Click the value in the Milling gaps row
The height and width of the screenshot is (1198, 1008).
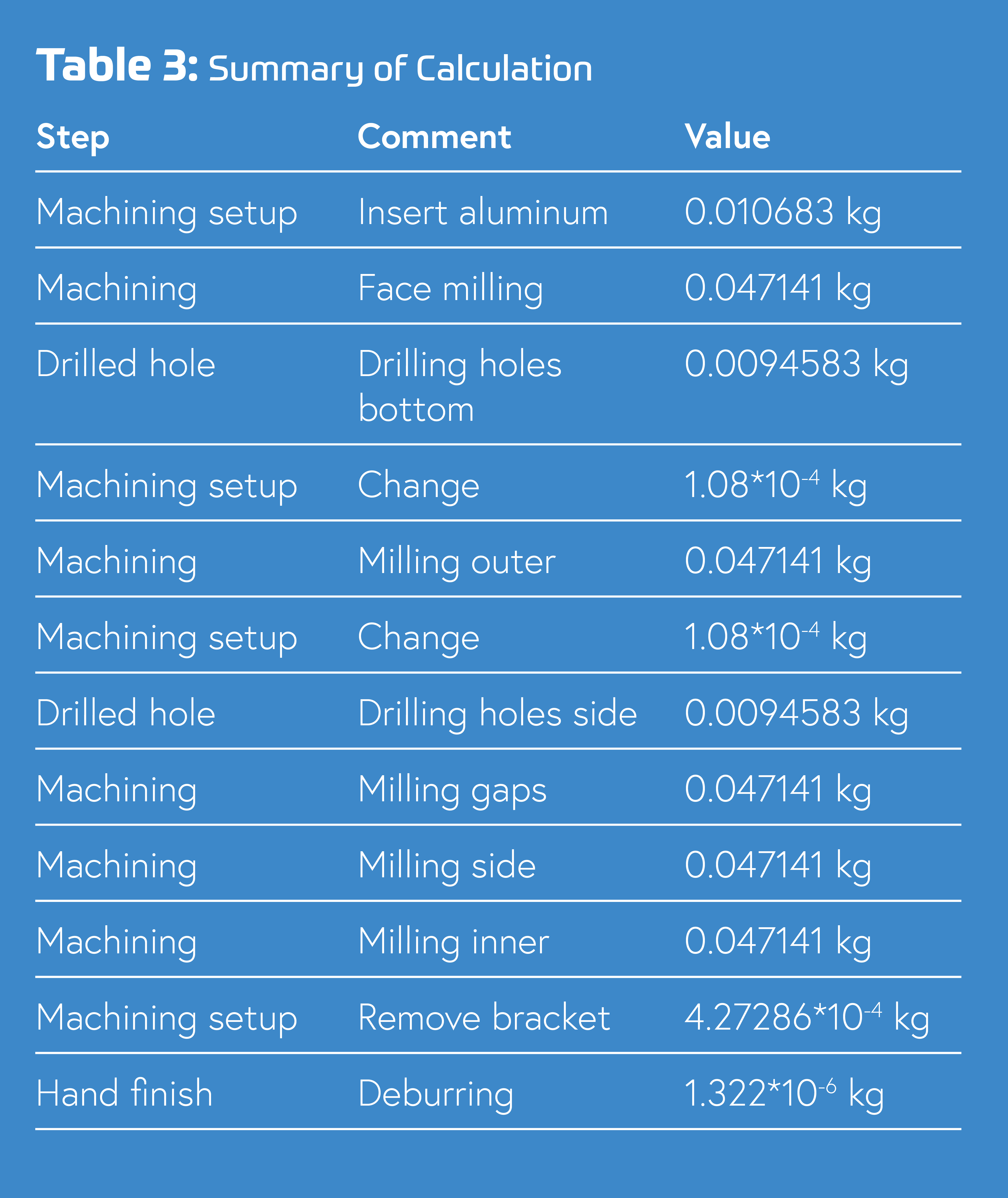778,790
